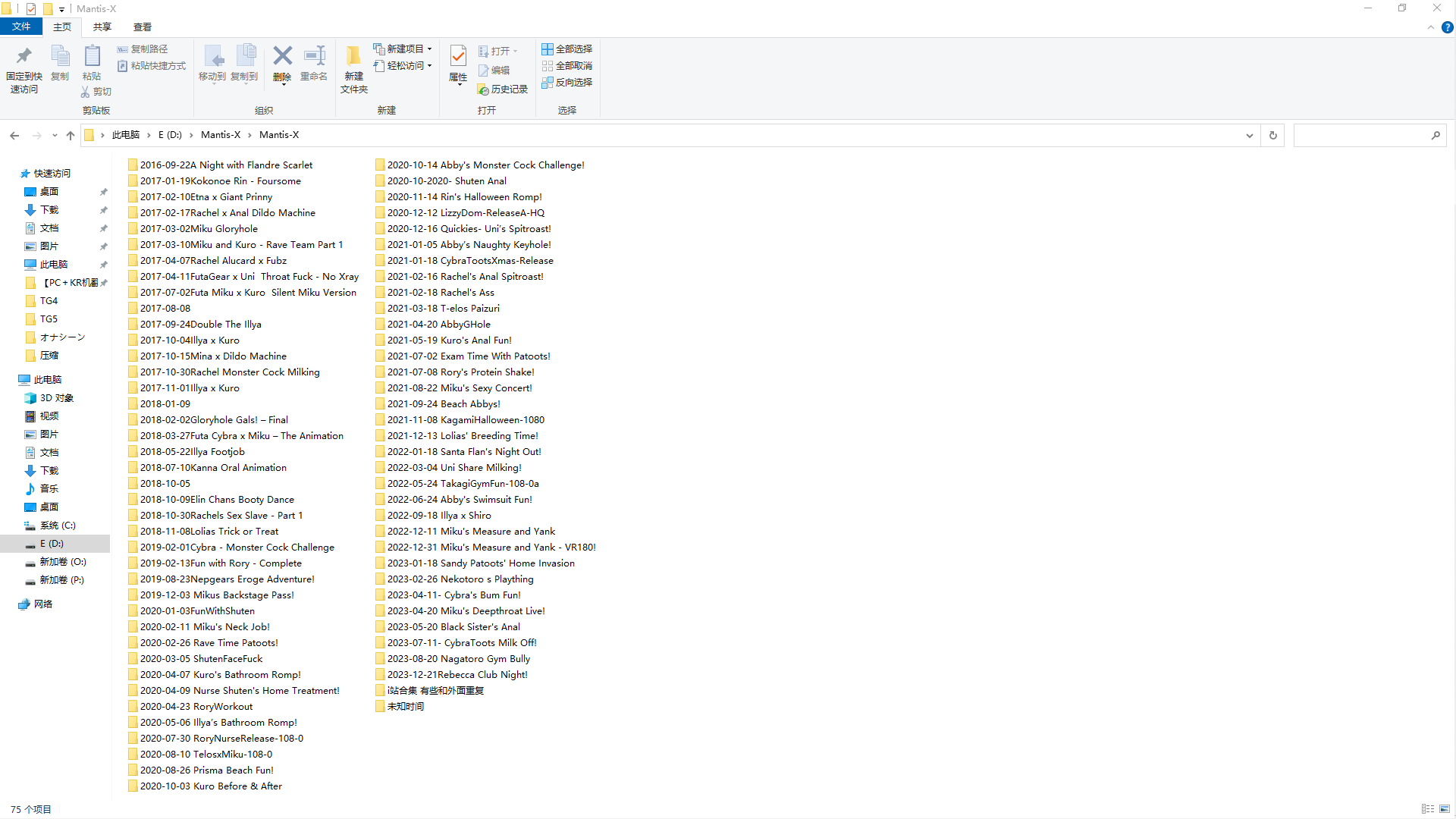Open the 文件 menu tab
This screenshot has width=1456, height=819.
(x=21, y=27)
